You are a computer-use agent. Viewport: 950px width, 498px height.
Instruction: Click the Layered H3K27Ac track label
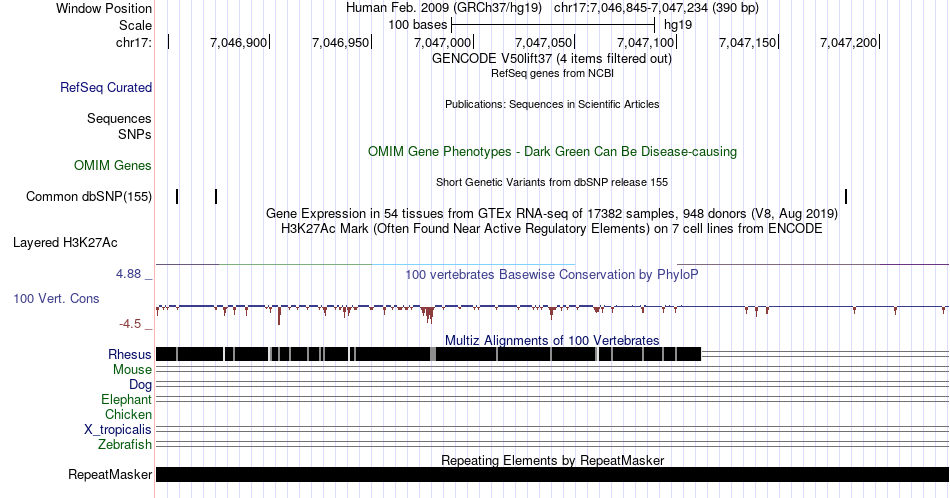click(x=65, y=242)
